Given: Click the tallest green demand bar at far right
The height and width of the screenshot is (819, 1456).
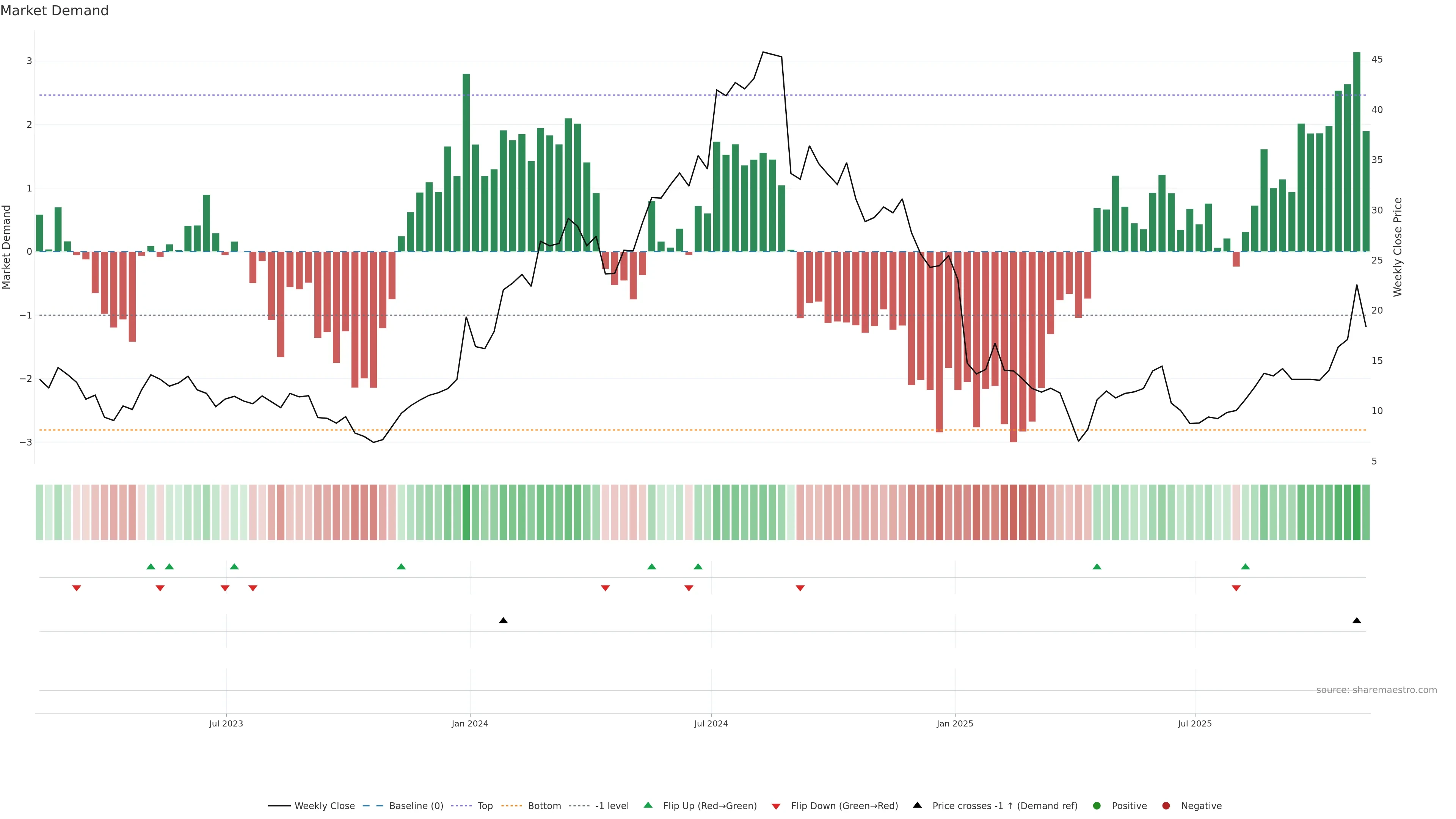Looking at the screenshot, I should (1357, 152).
